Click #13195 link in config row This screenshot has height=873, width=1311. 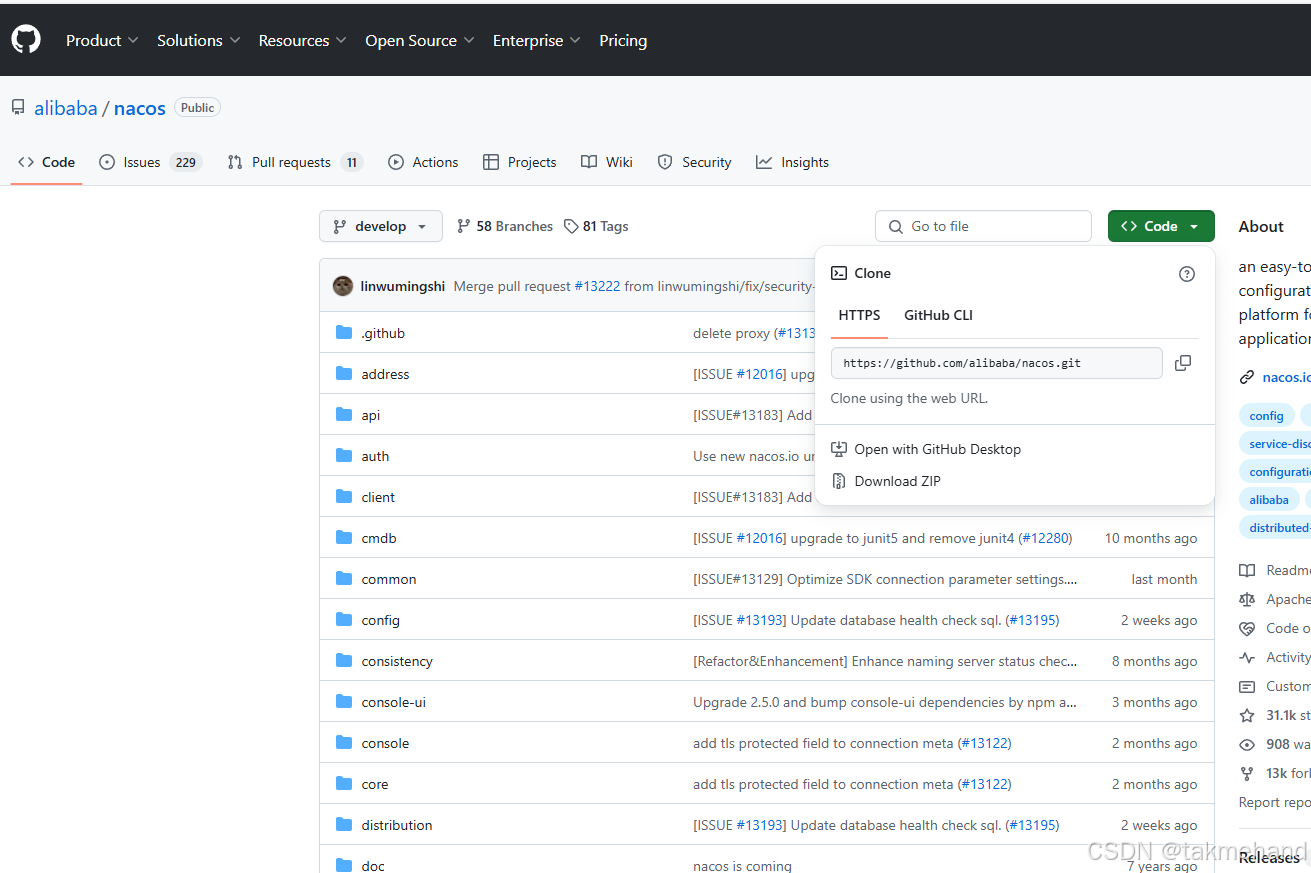tap(1032, 620)
